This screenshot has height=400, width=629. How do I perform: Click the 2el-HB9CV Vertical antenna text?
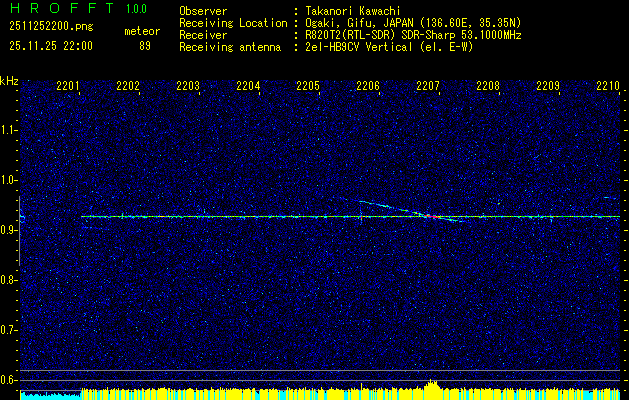point(389,47)
